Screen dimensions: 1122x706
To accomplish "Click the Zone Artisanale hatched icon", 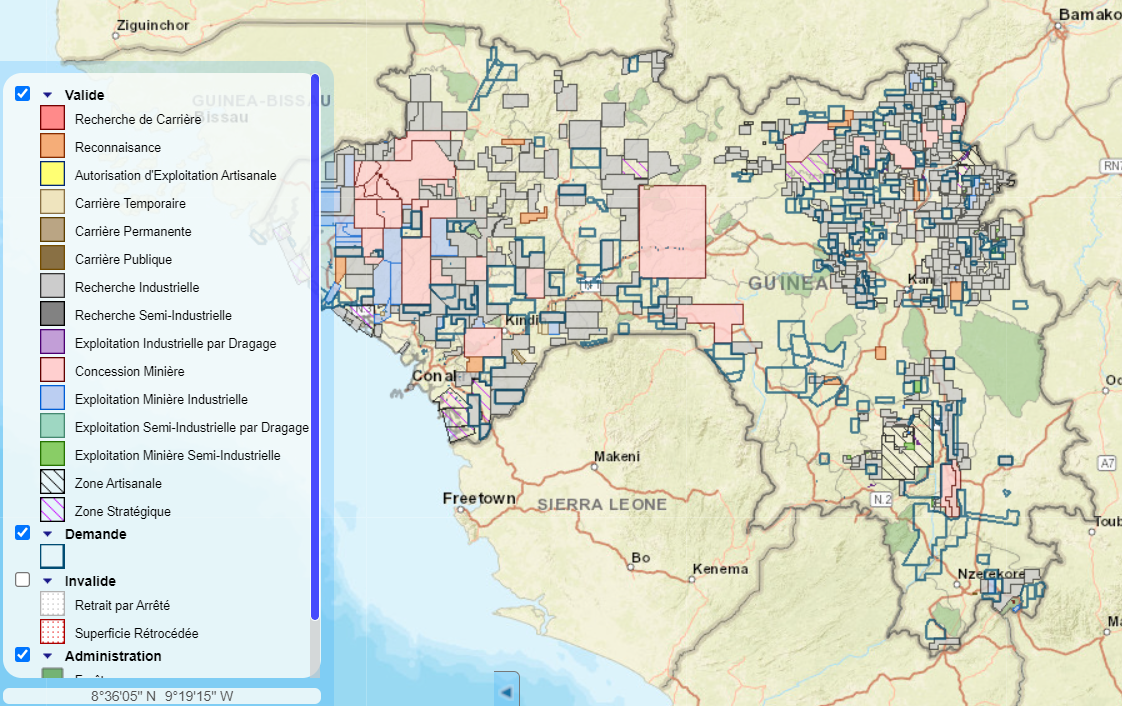I will (x=52, y=482).
